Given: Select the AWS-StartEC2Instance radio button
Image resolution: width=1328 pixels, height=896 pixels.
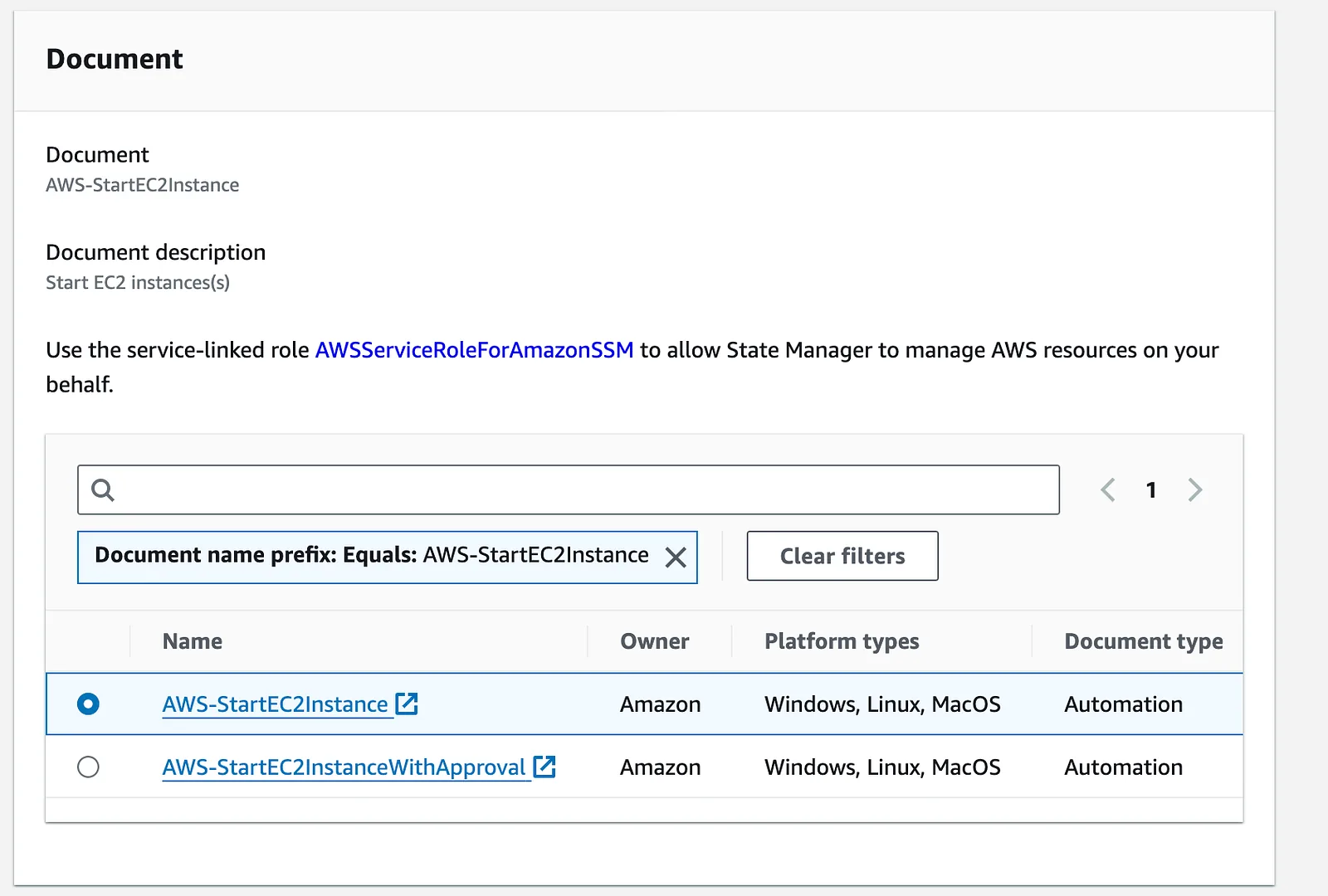Looking at the screenshot, I should (x=88, y=704).
